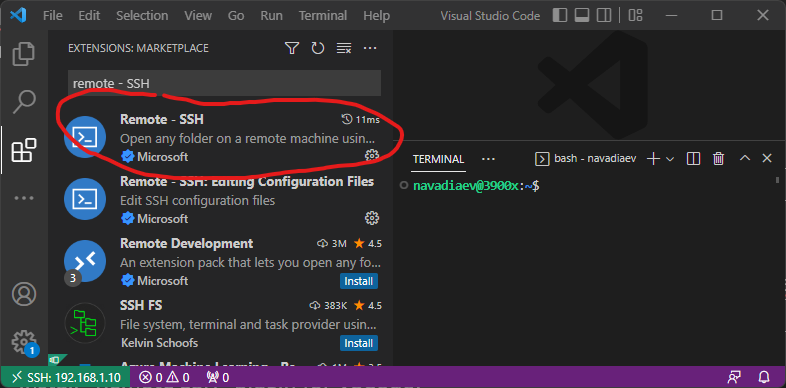786x388 pixels.
Task: Install the SSH FS extension
Action: tap(359, 343)
